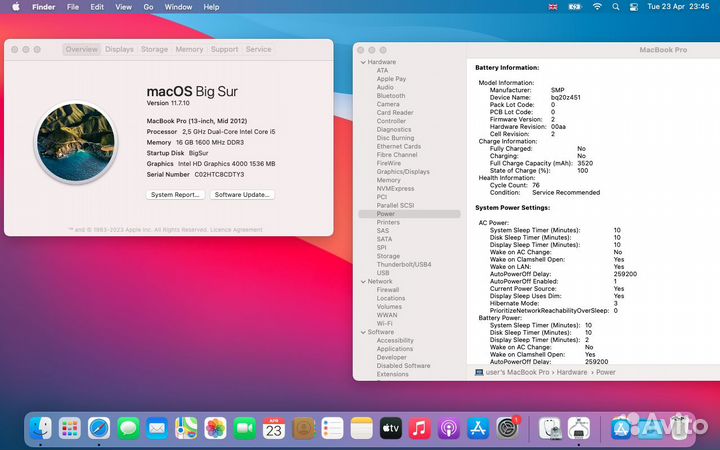The width and height of the screenshot is (720, 450).
Task: Open Contacts app in the Dock
Action: [303, 428]
